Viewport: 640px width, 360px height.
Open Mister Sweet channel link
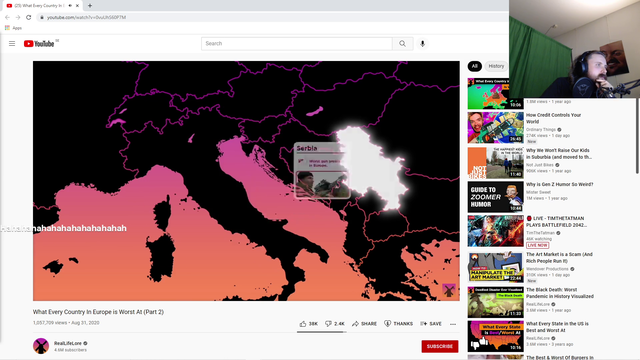tap(538, 192)
